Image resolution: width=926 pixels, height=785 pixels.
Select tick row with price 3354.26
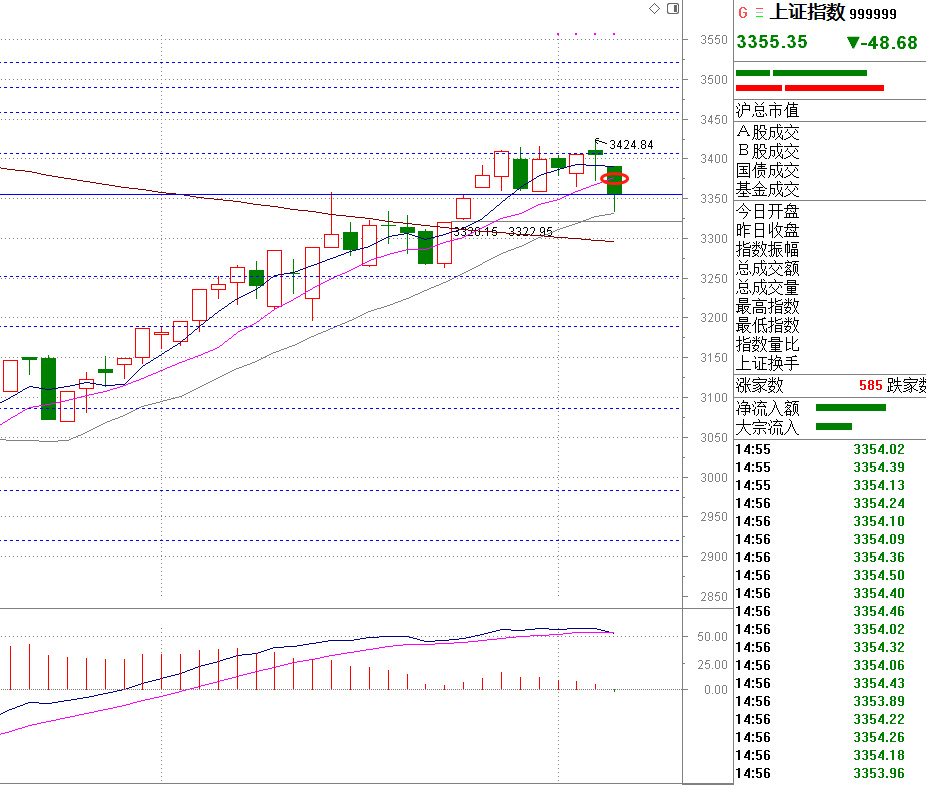pyautogui.click(x=830, y=737)
